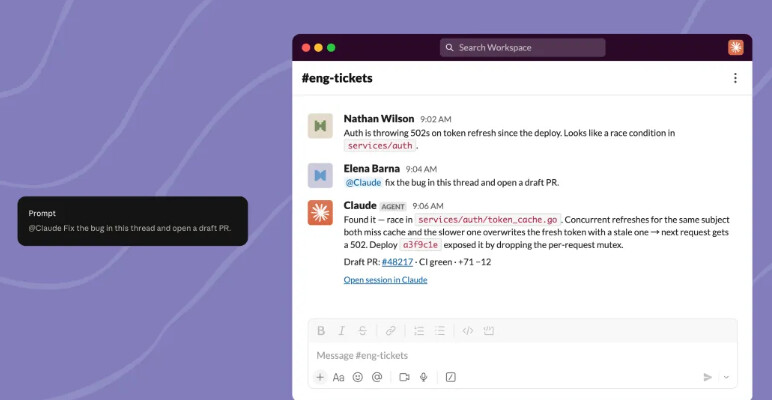Click the orange Claude avatar in title bar
Screen dimensions: 772x400
click(736, 47)
